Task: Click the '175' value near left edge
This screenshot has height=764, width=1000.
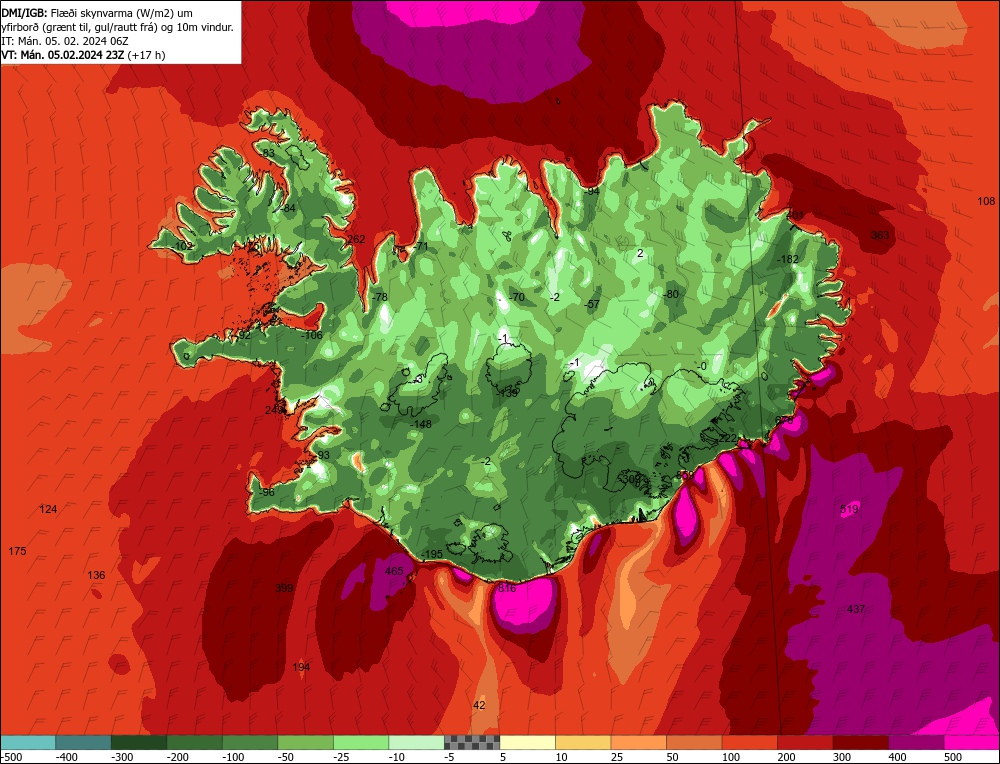Action: 17,551
